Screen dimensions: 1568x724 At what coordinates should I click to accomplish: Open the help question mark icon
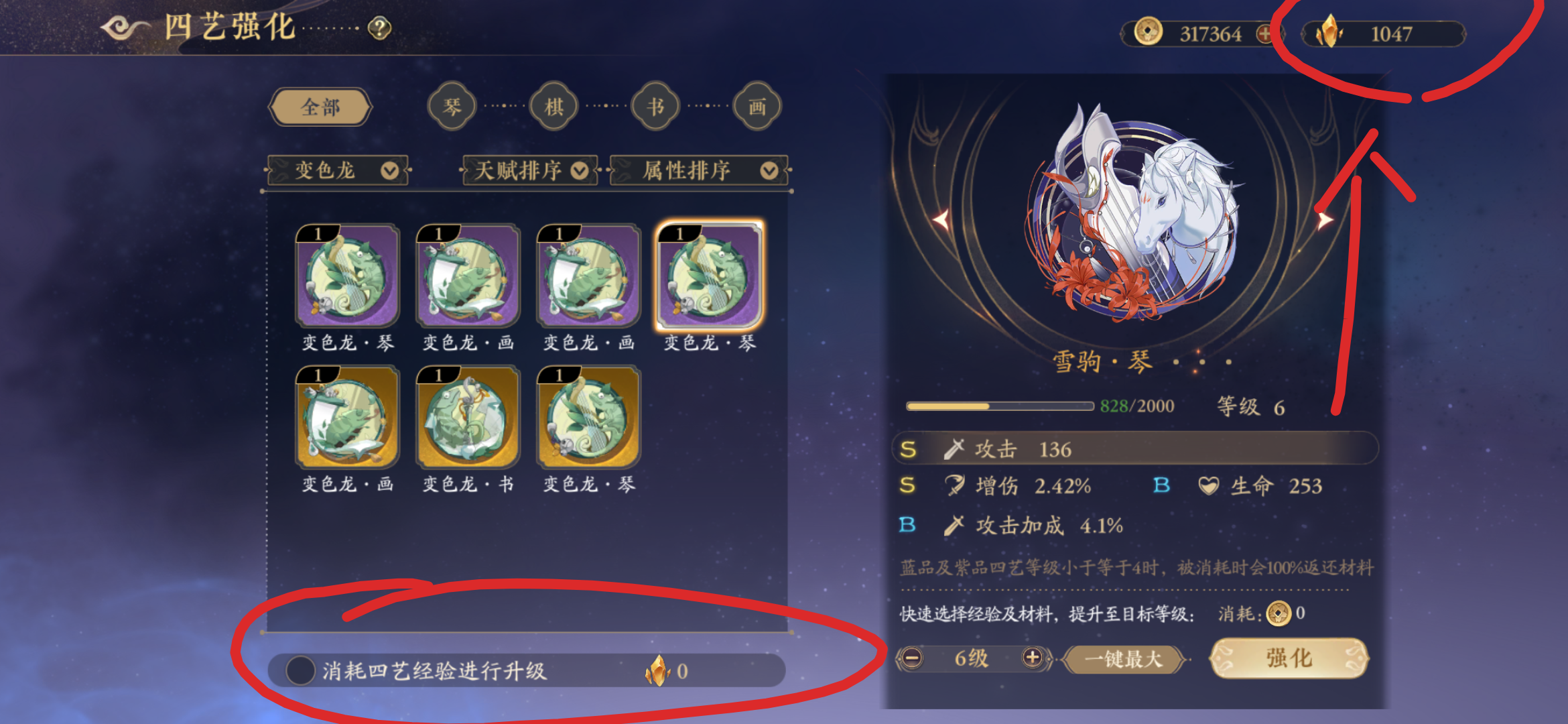click(380, 28)
